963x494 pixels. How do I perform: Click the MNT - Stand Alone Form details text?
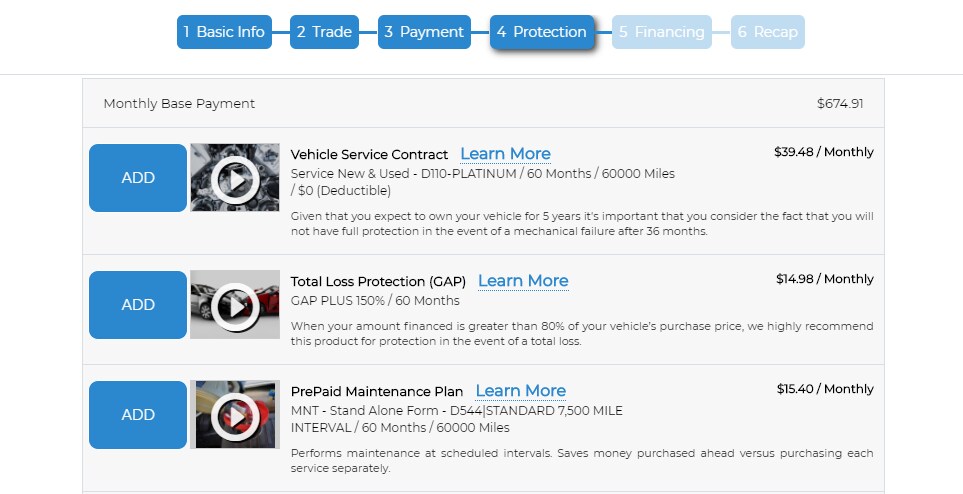pyautogui.click(x=456, y=419)
